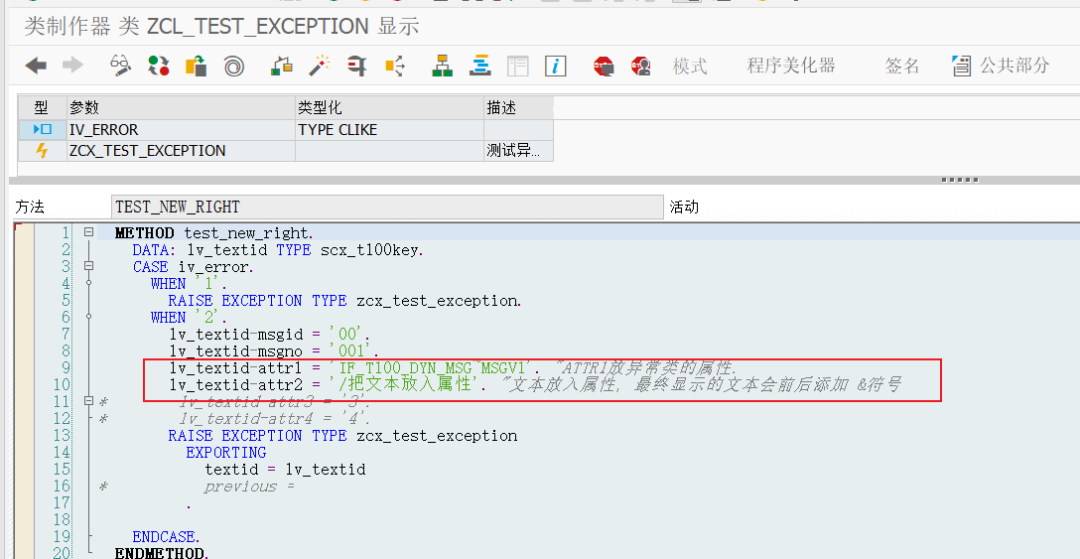Set a session breakpoint stop icon
Viewport: 1080px width, 559px height.
(x=603, y=66)
